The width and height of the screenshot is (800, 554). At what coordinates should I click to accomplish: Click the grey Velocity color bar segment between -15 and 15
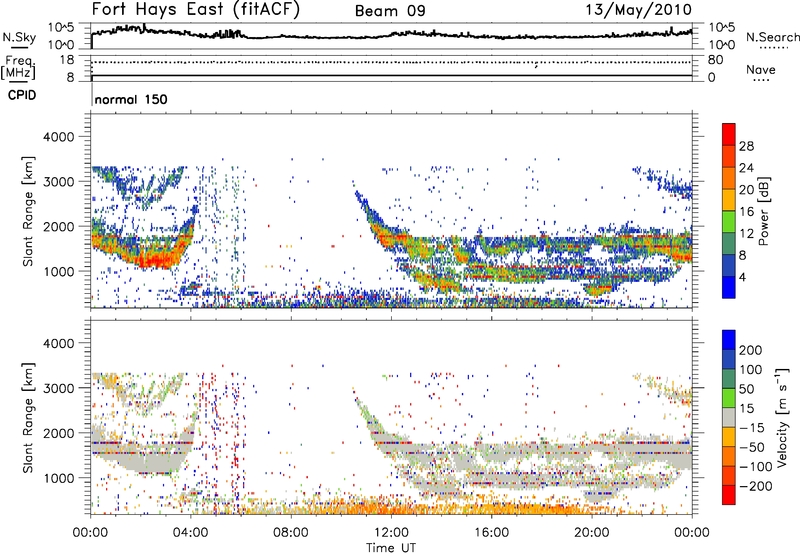(729, 417)
